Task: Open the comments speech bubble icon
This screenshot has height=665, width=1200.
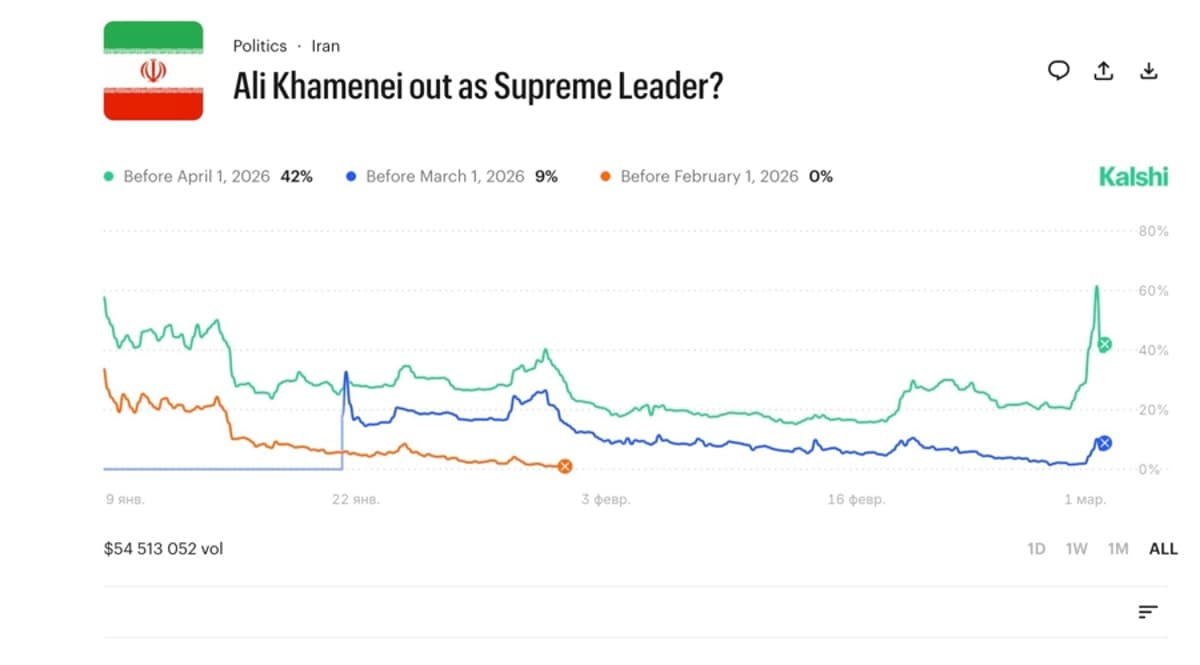Action: pyautogui.click(x=1058, y=71)
